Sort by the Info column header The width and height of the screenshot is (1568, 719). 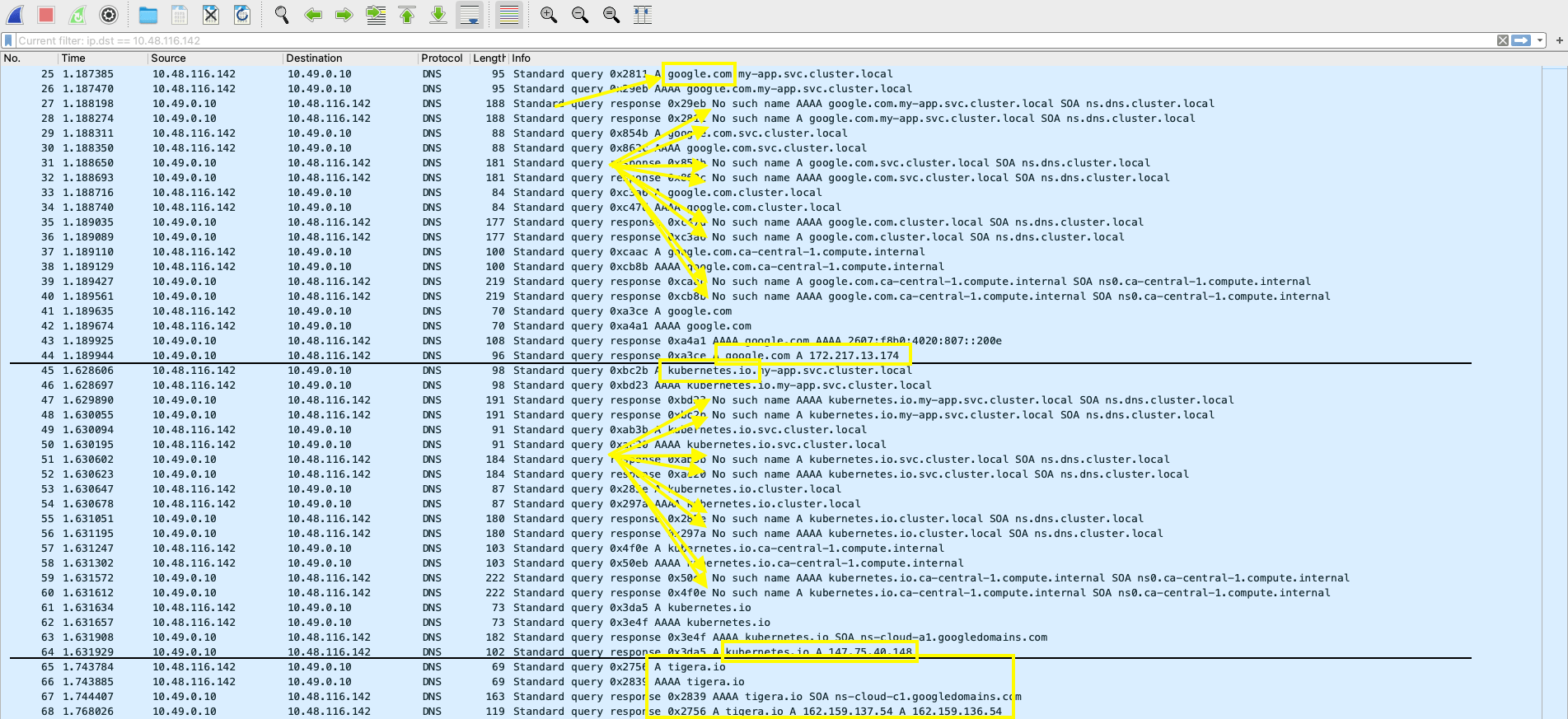pyautogui.click(x=1038, y=58)
